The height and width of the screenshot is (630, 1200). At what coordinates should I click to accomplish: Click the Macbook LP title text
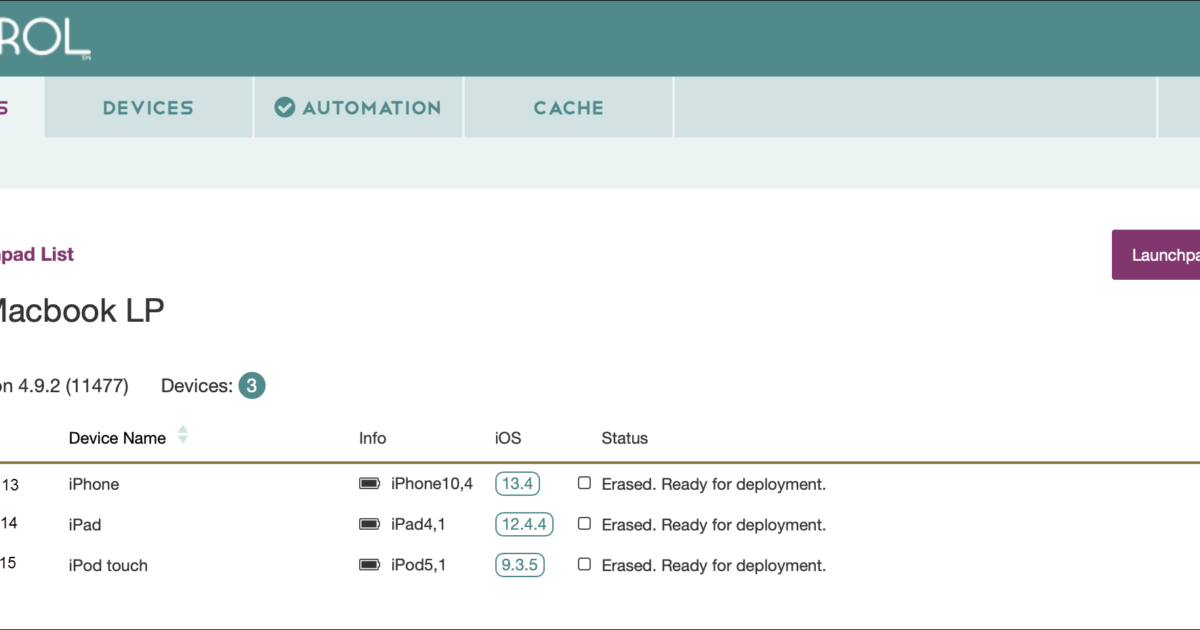(80, 310)
